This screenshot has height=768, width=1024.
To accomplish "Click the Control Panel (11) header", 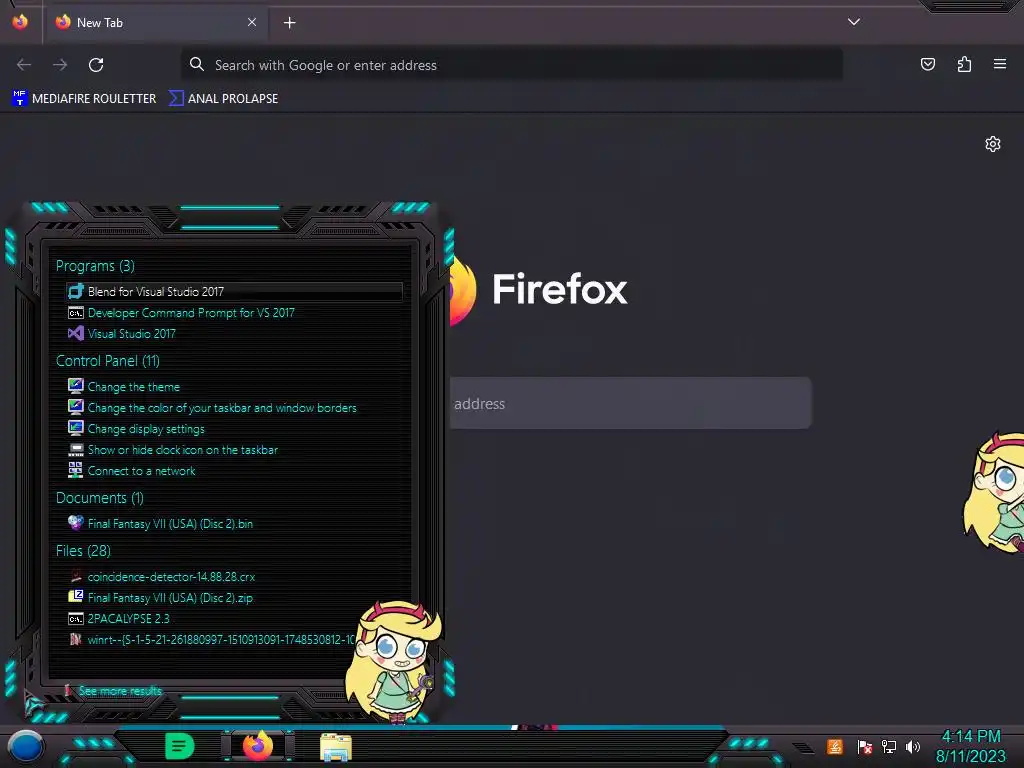I will click(108, 360).
